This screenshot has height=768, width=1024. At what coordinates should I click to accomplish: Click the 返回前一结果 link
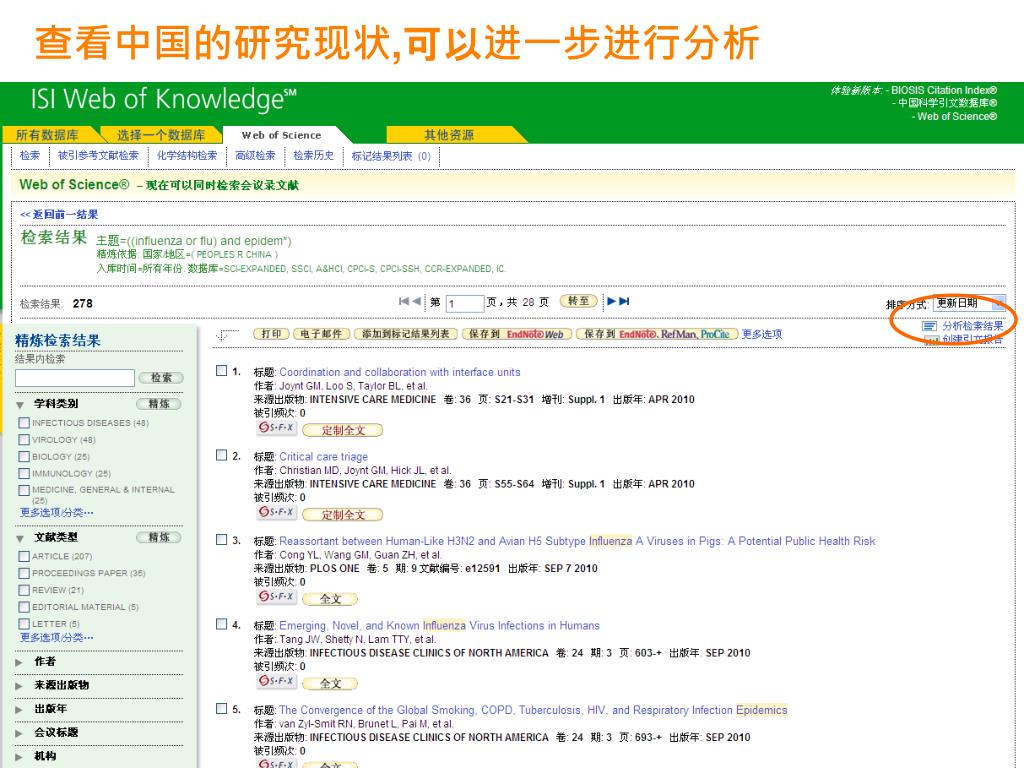point(59,214)
